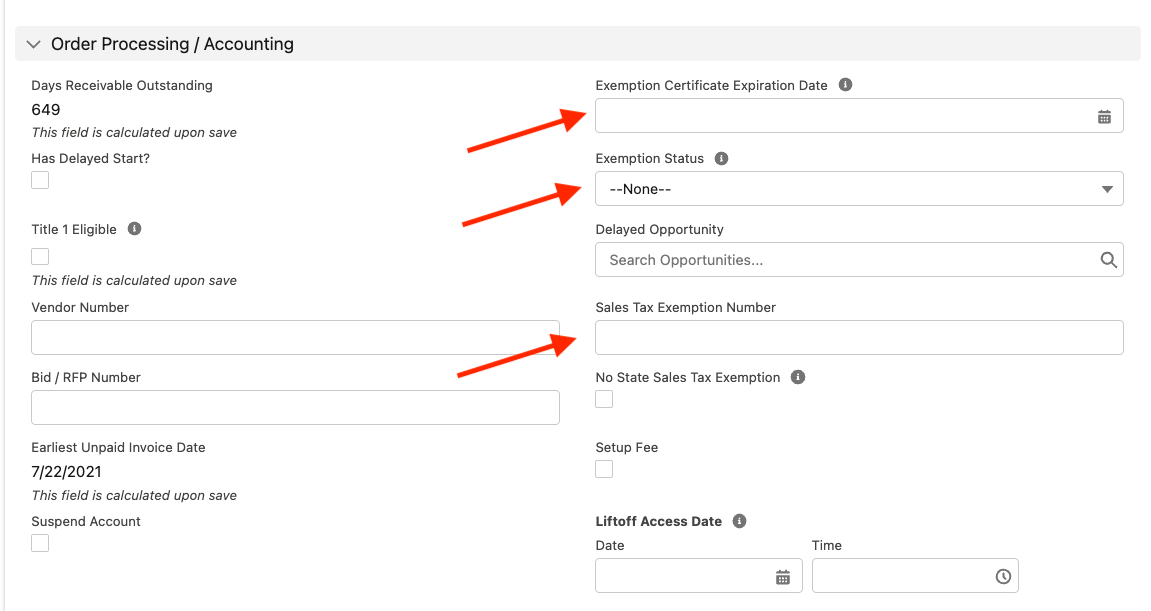Open the Exemption Status dropdown
This screenshot has width=1151, height=611.
(859, 189)
